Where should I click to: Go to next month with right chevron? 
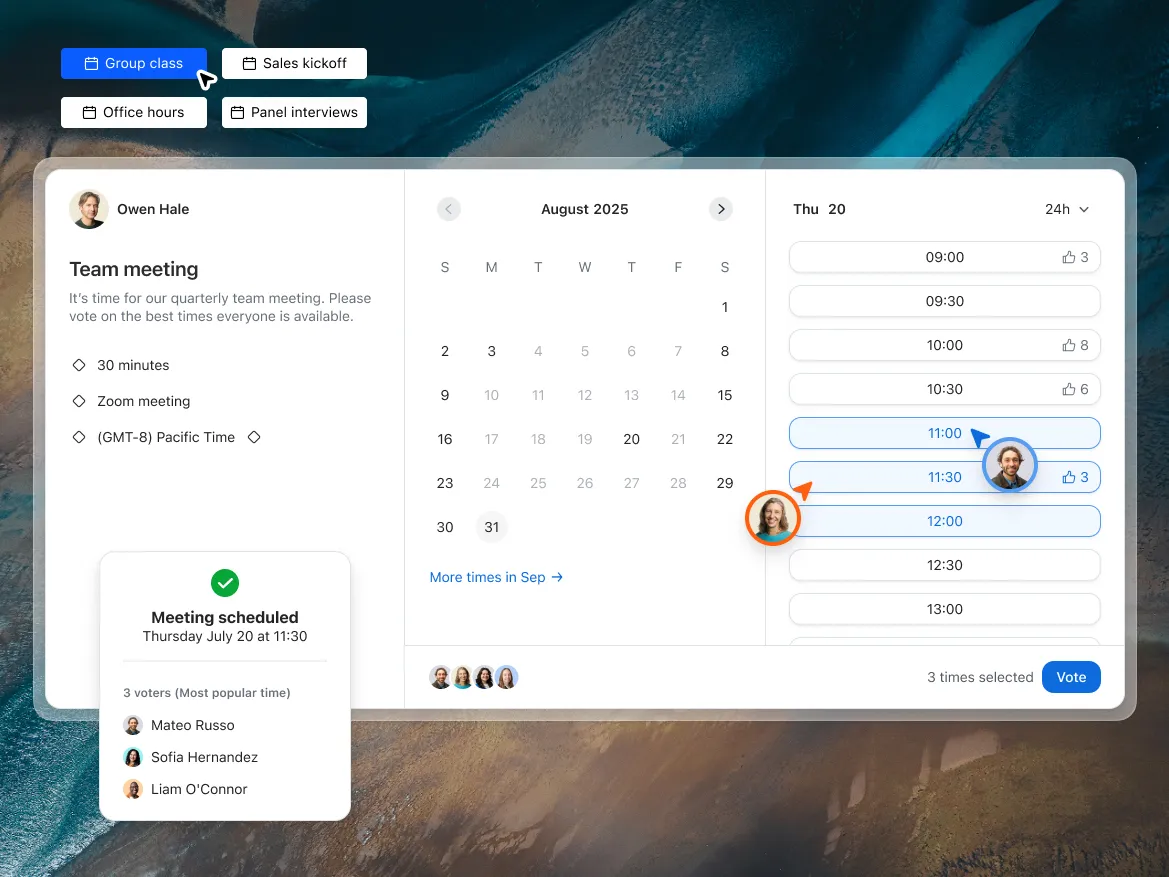tap(721, 210)
